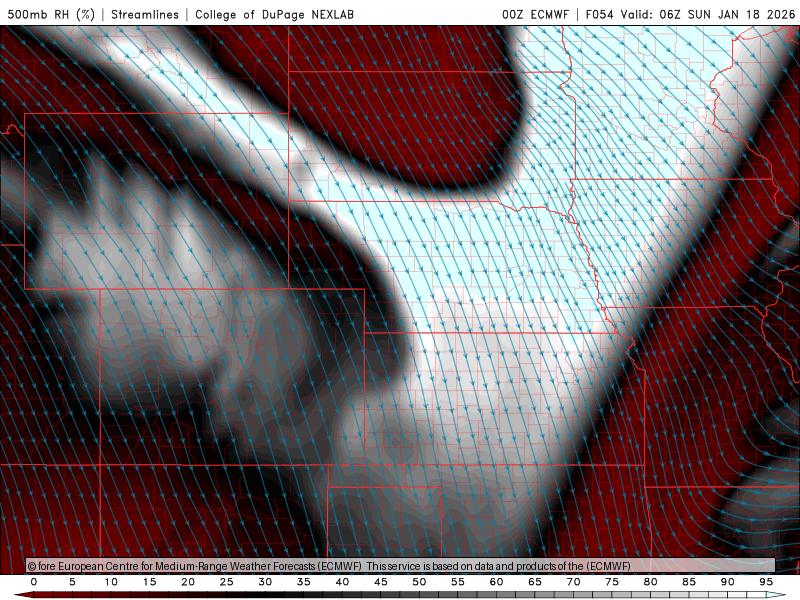Click the "00Z ECMWF" model run label

pyautogui.click(x=535, y=14)
